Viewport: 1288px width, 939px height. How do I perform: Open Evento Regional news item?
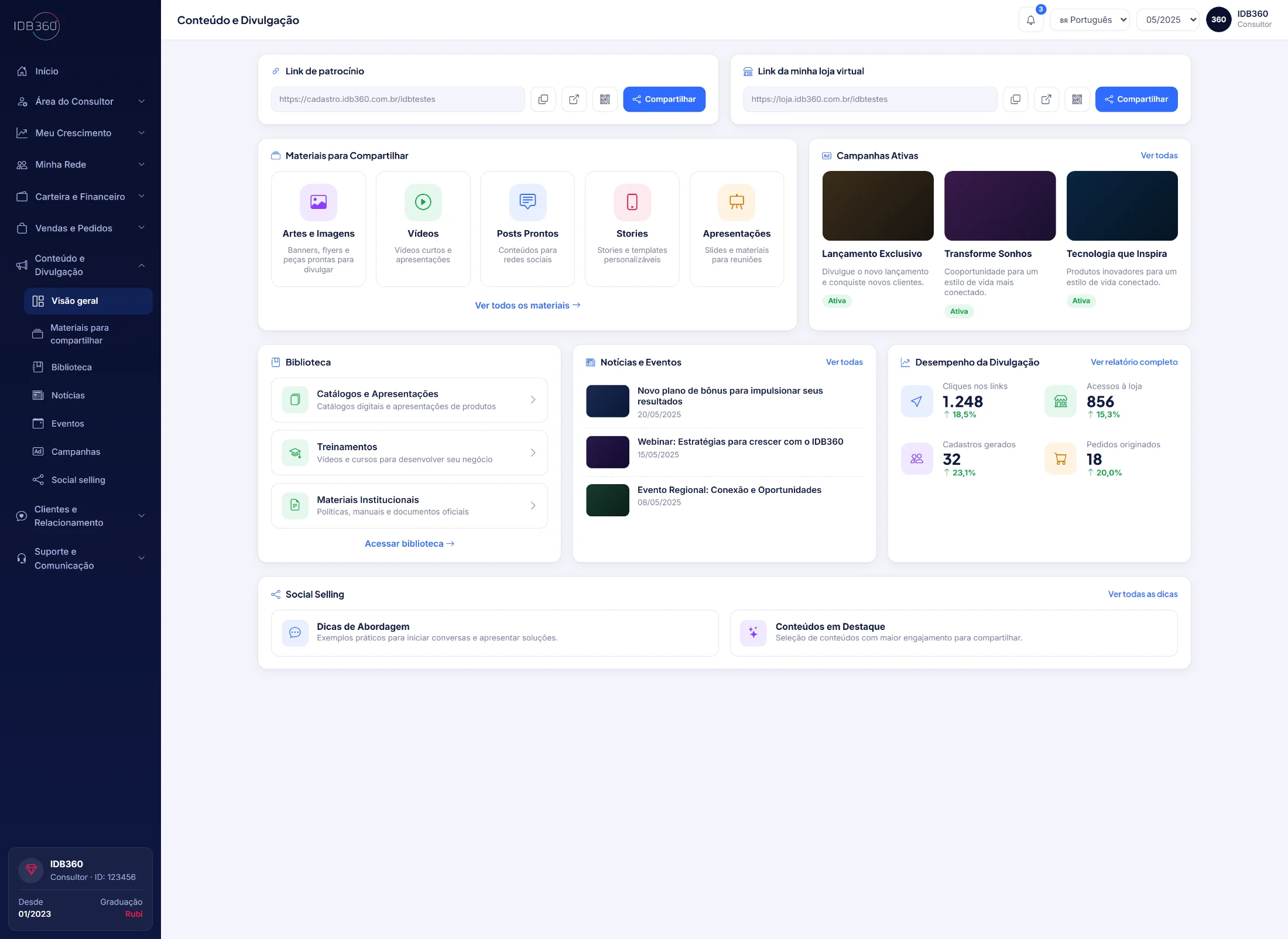[724, 500]
